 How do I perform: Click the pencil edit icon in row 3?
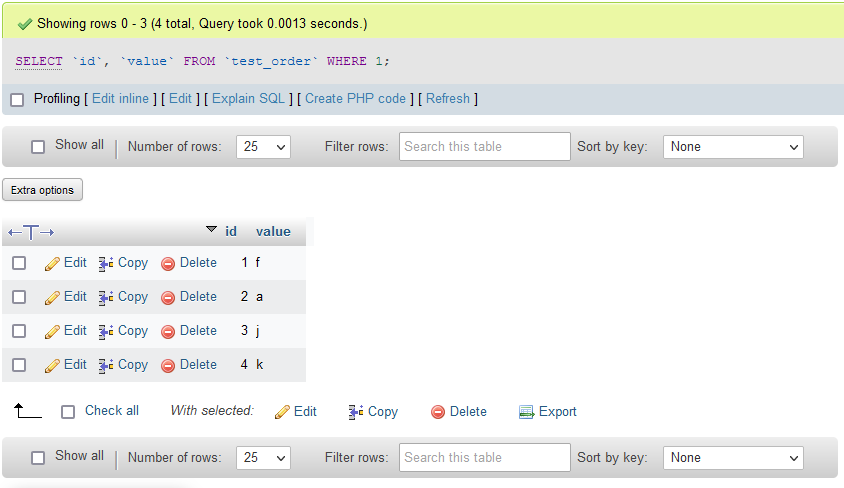pyautogui.click(x=52, y=331)
